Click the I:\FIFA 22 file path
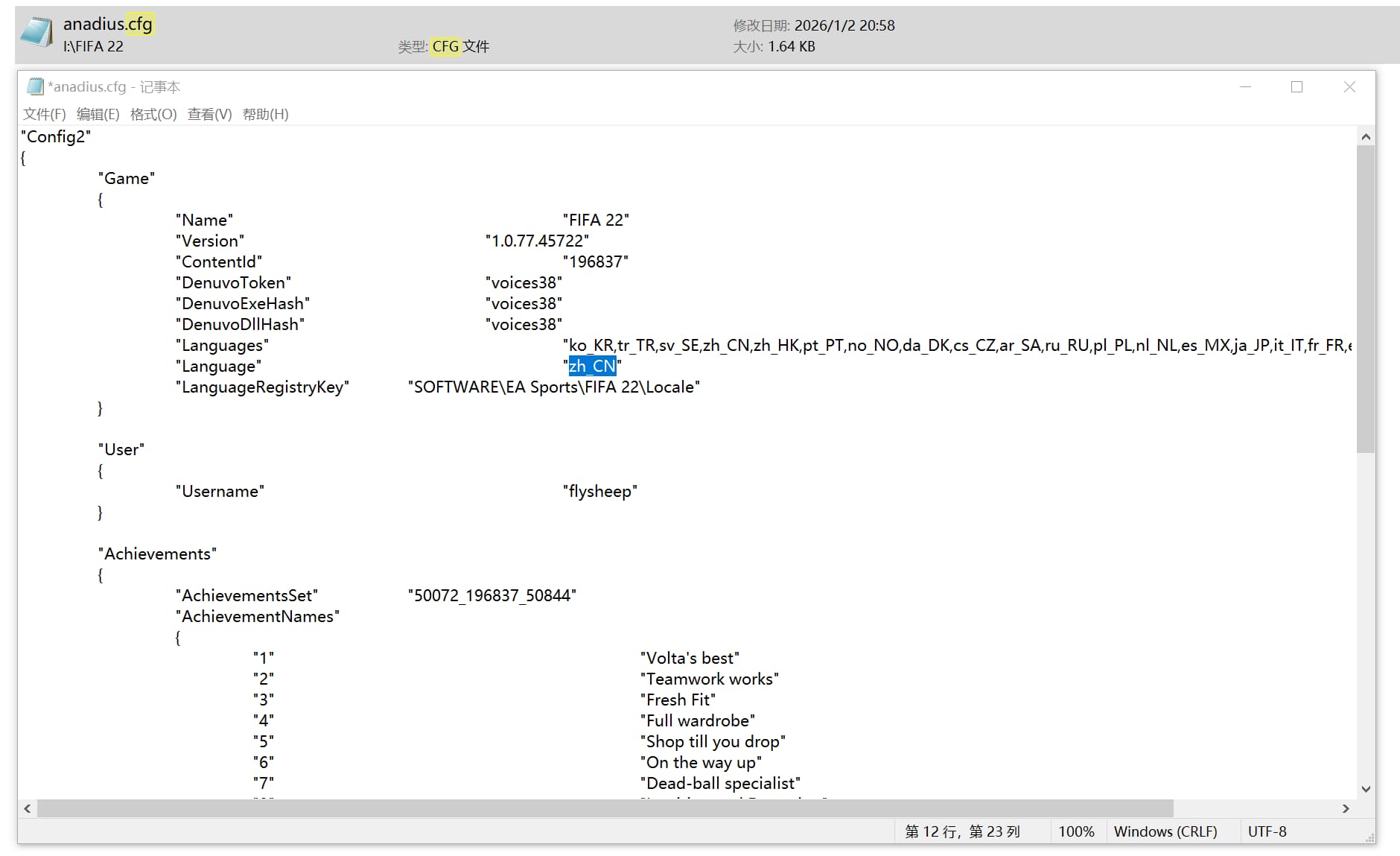The image size is (1400, 856). (x=93, y=46)
